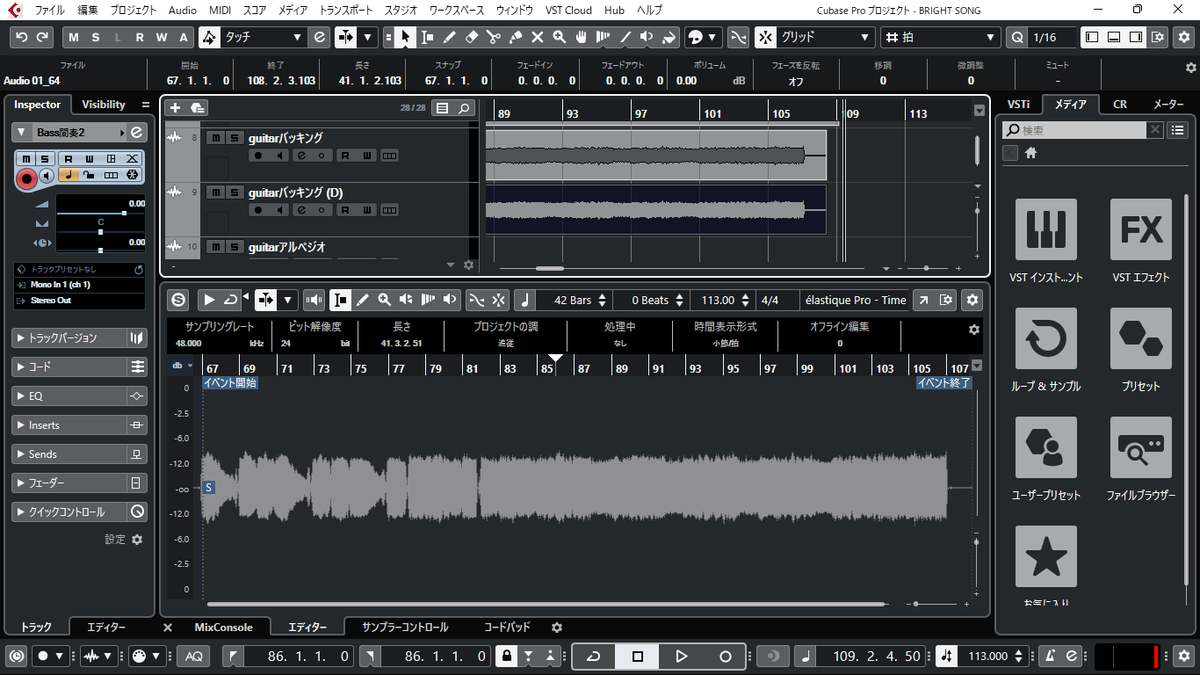Select the Split scissors tool
The height and width of the screenshot is (675, 1200).
[x=493, y=37]
